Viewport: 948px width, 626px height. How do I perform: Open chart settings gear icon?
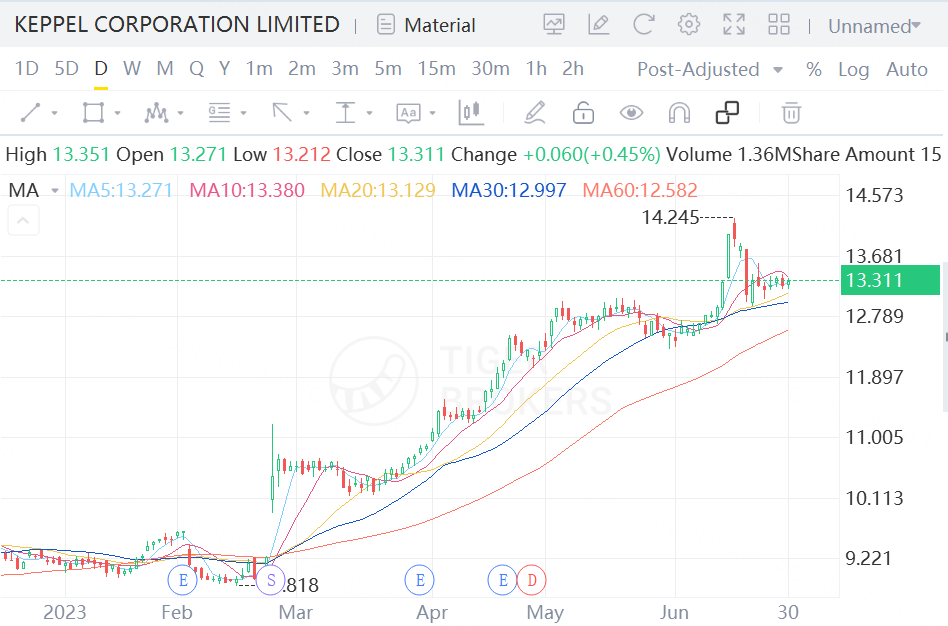689,25
